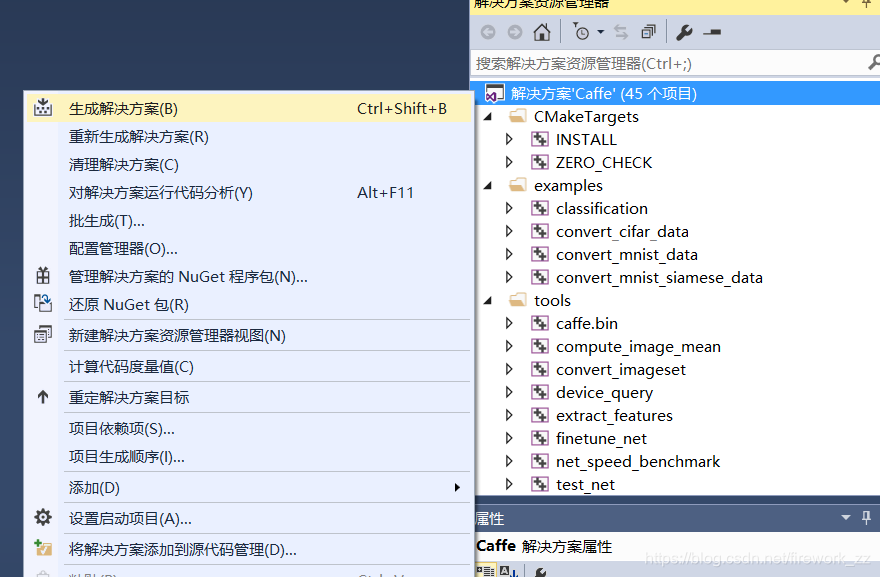Viewport: 880px width, 577px height.
Task: Focus the Solution Explorer search box
Action: pyautogui.click(x=671, y=63)
